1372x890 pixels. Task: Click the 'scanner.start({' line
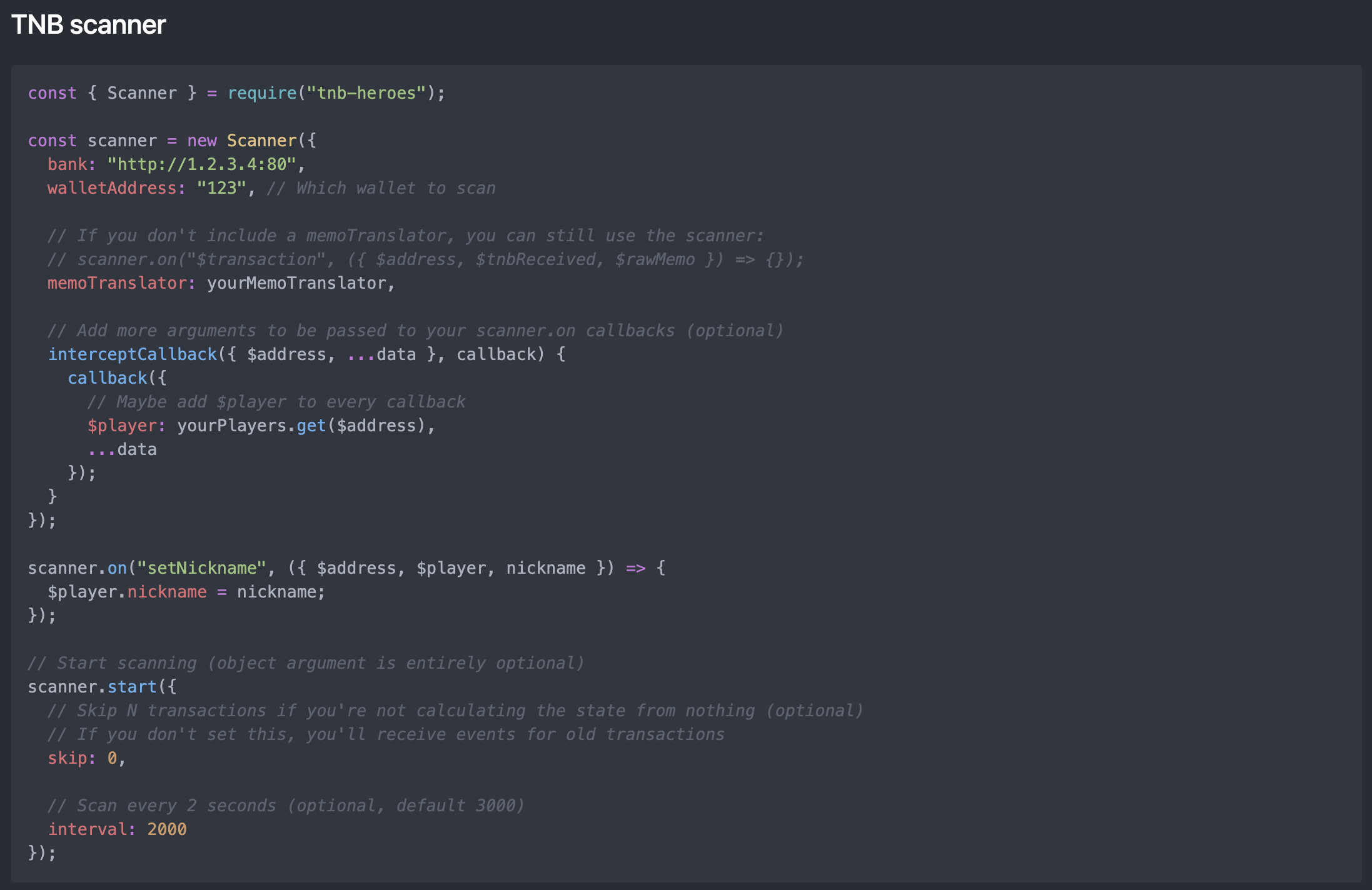pyautogui.click(x=103, y=687)
